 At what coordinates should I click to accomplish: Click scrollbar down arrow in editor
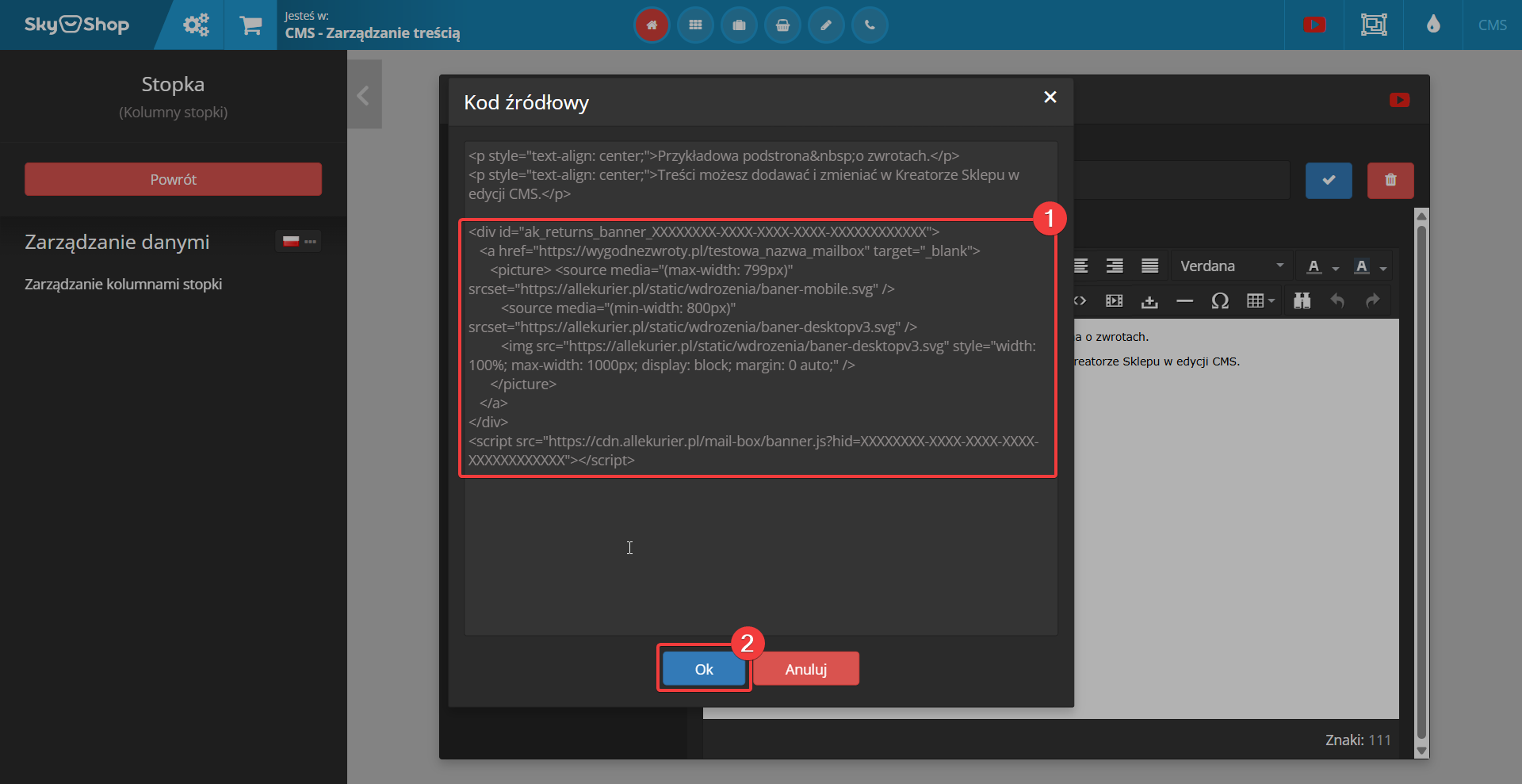[x=1421, y=751]
